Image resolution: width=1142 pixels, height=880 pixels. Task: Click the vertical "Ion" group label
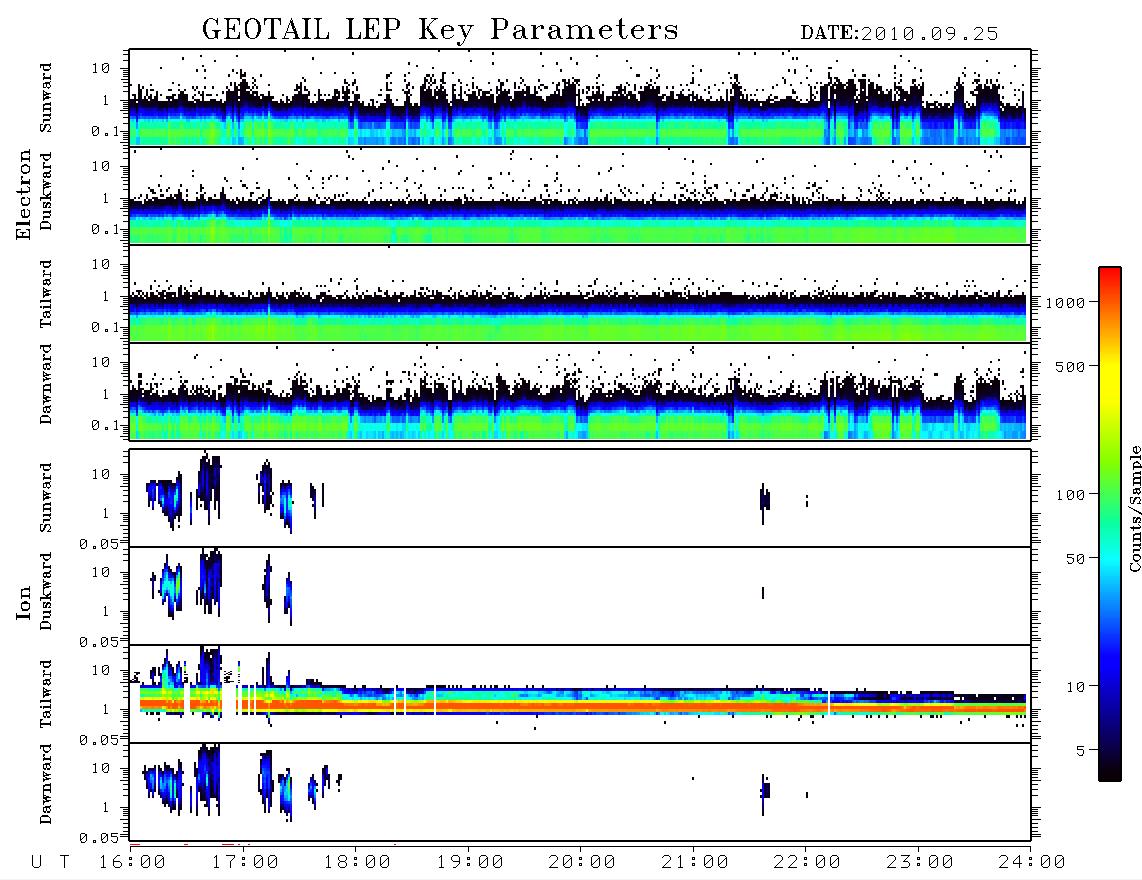click(x=24, y=603)
